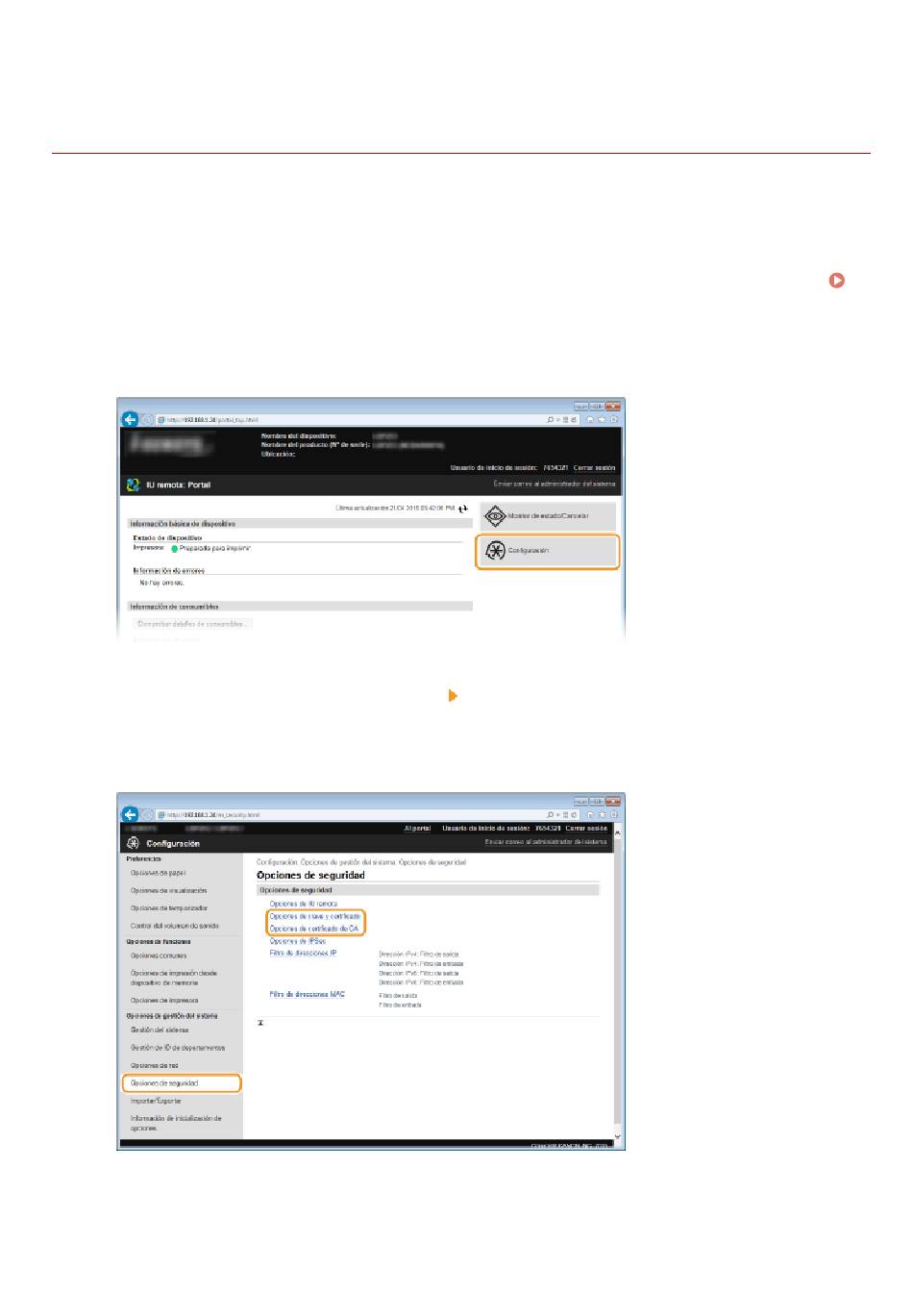
Task: Click Comprobar detalles de consumibles button
Action: (193, 624)
